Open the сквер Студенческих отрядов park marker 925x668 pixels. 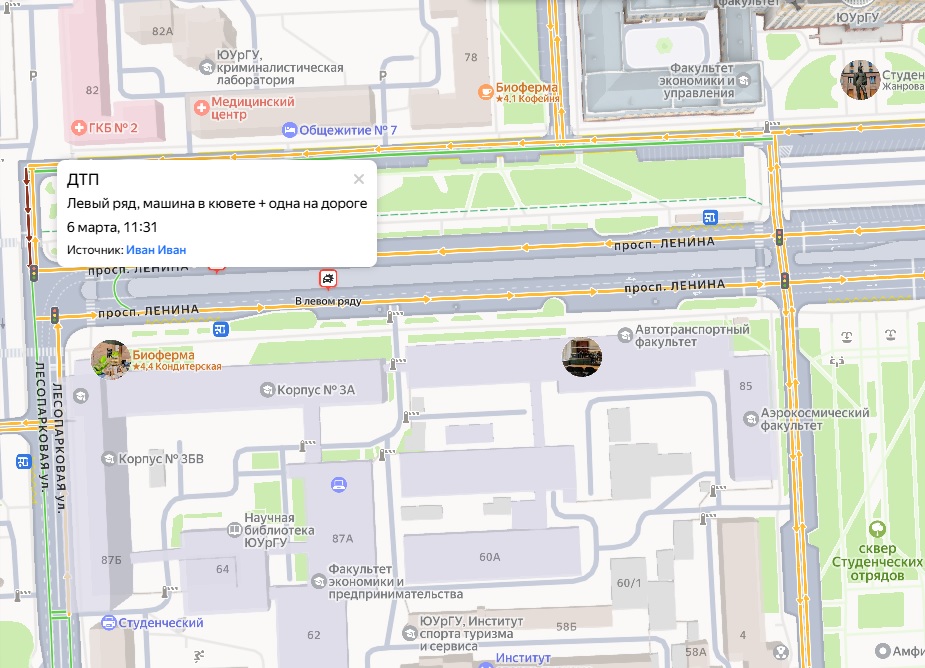click(x=877, y=529)
